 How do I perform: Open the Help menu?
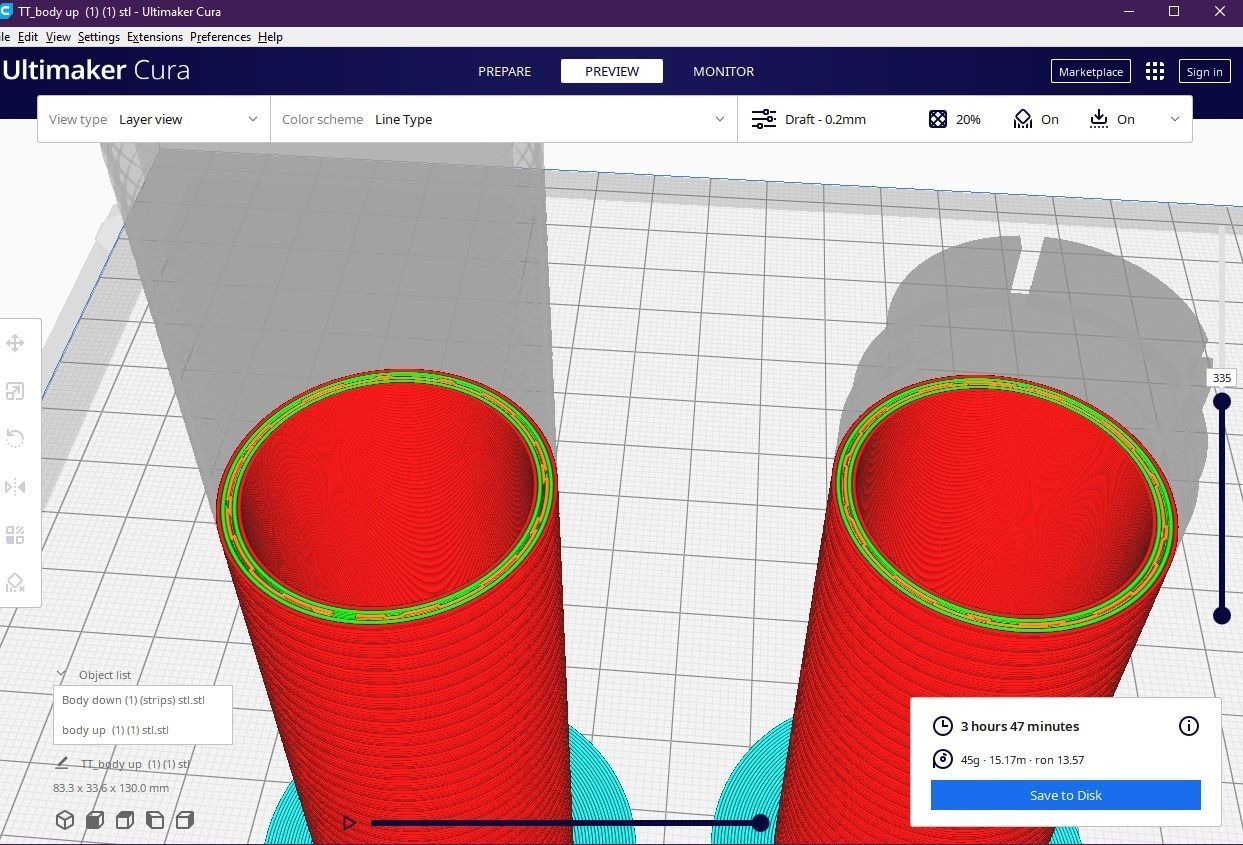[x=270, y=37]
